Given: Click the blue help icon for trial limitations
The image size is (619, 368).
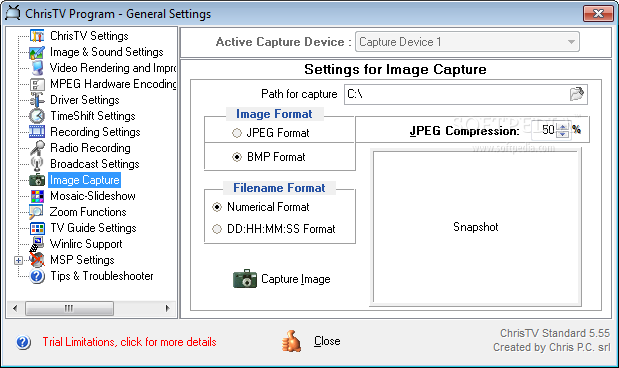Looking at the screenshot, I should (23, 342).
